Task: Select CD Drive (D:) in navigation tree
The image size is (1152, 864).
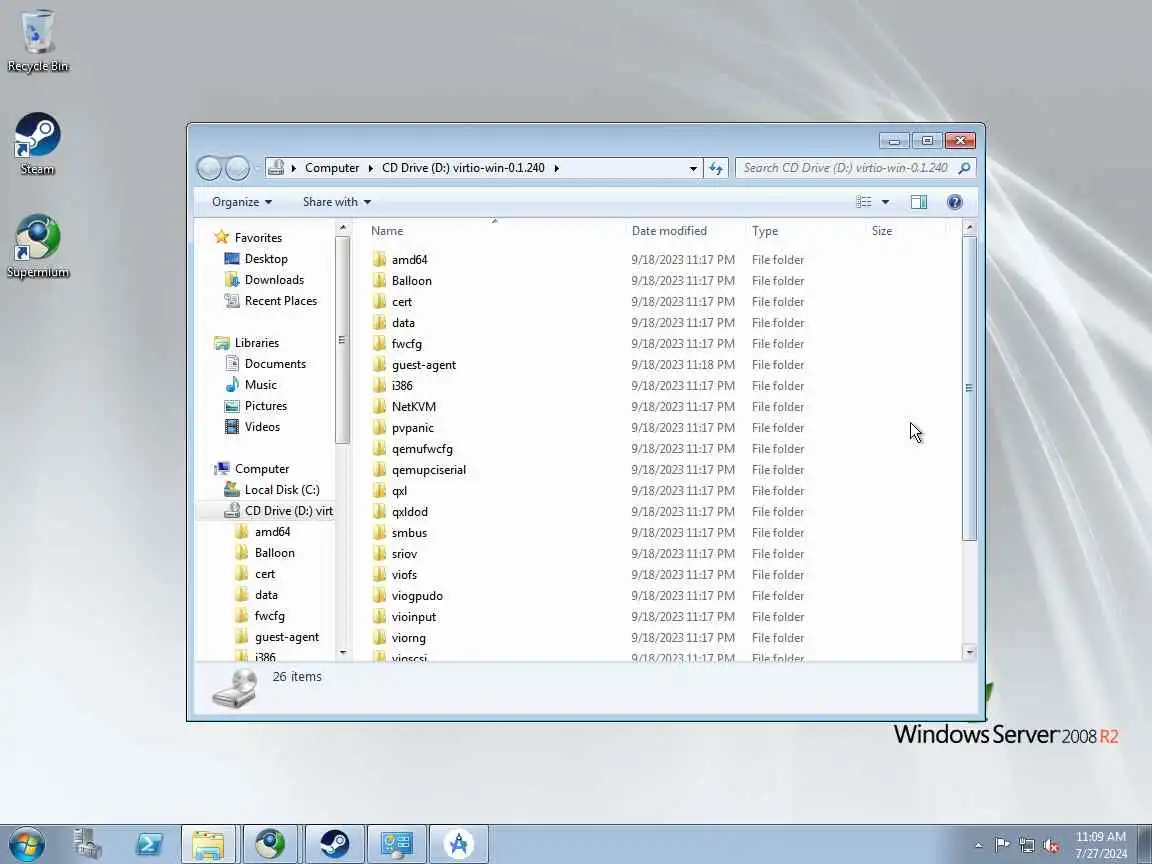Action: pyautogui.click(x=278, y=511)
